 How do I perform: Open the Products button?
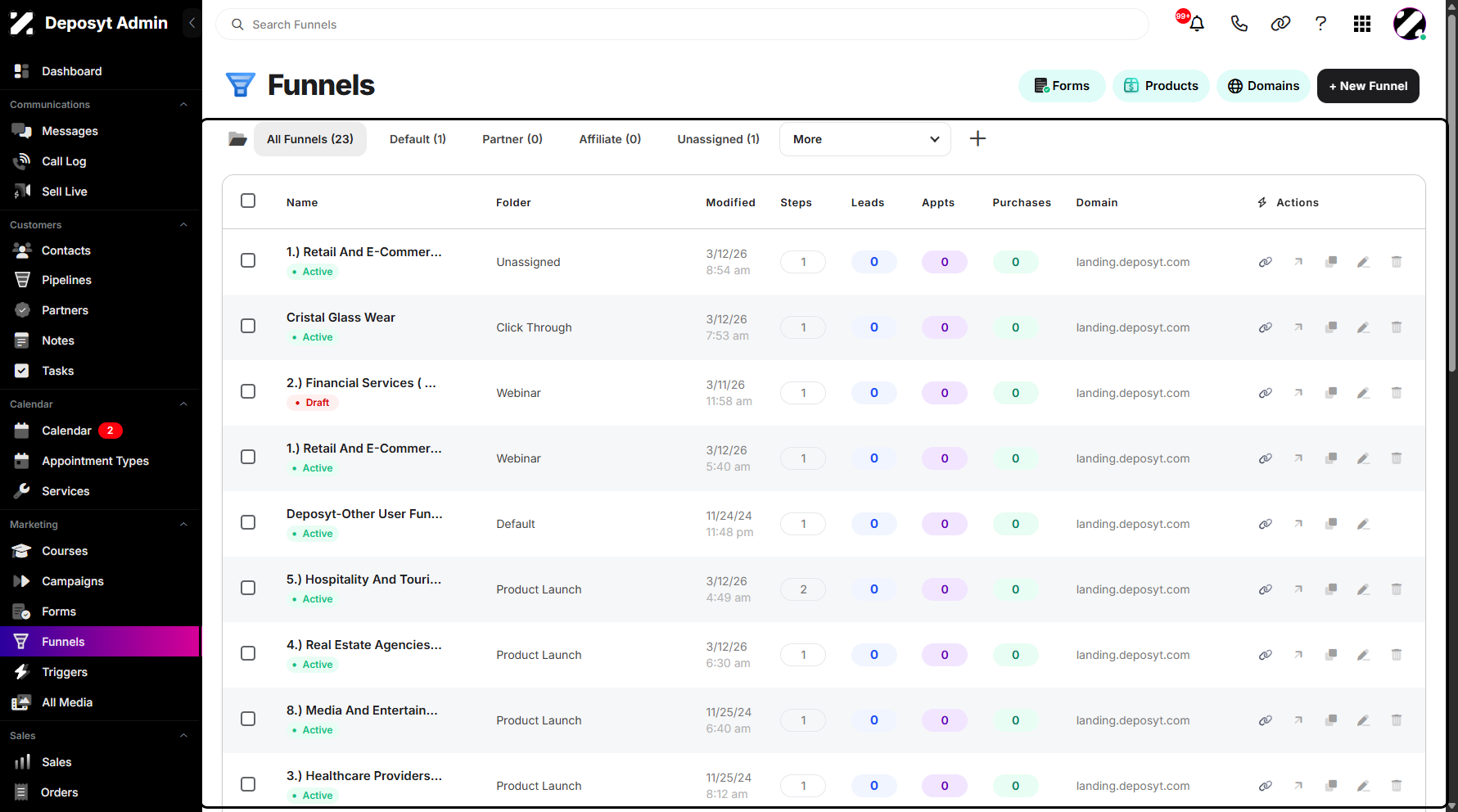(1161, 86)
